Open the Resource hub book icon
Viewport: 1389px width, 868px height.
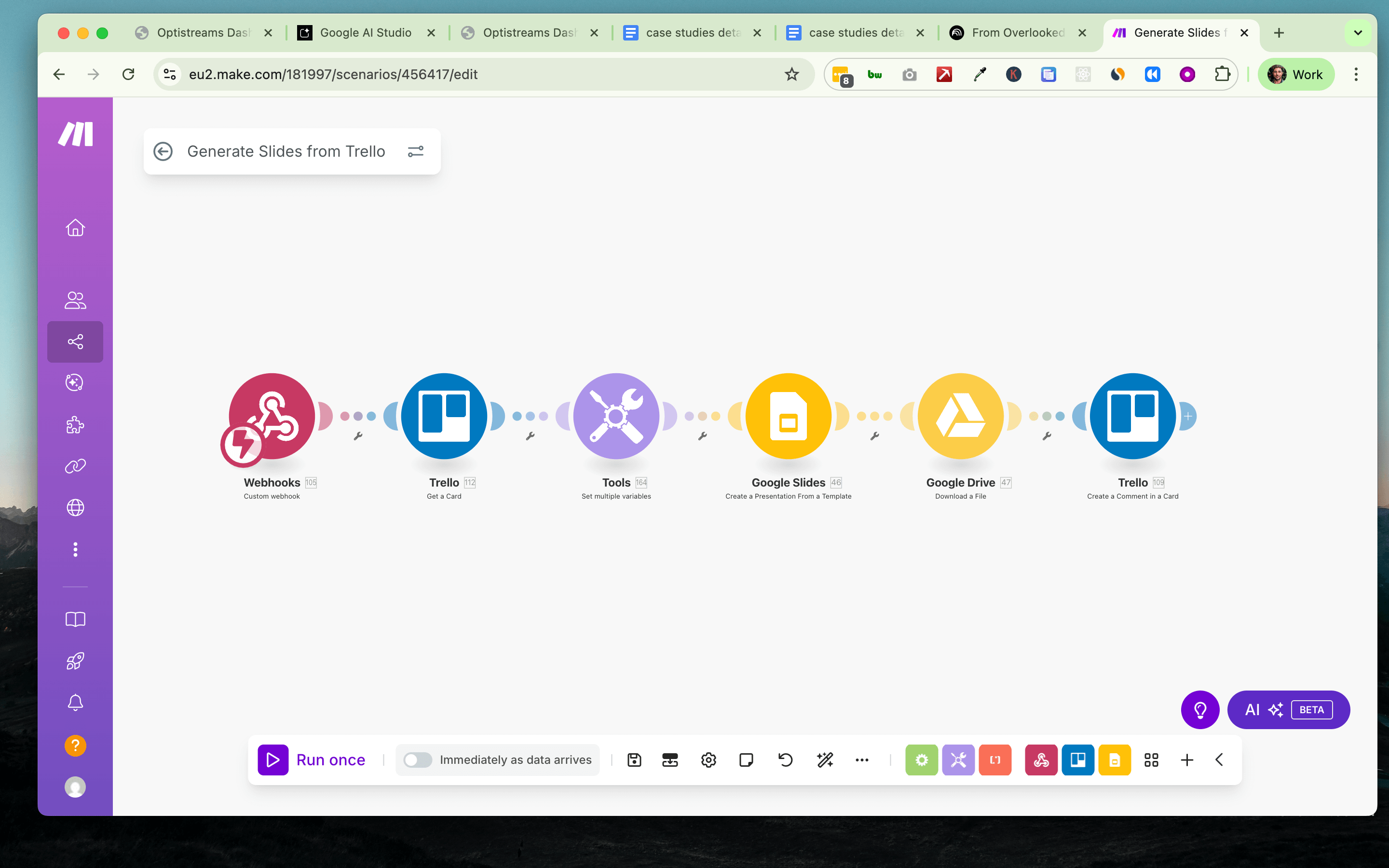tap(75, 620)
